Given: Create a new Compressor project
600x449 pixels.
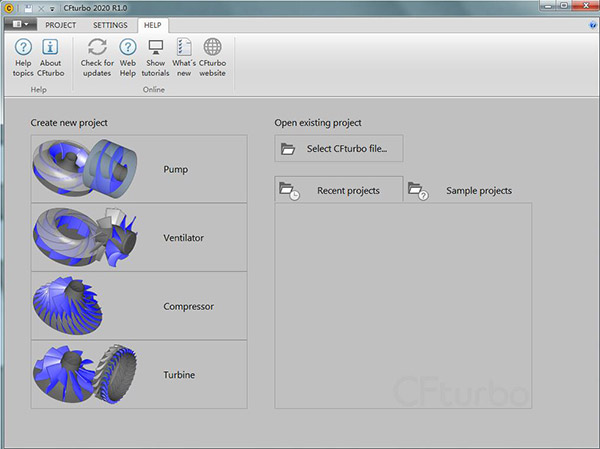Looking at the screenshot, I should coord(139,306).
